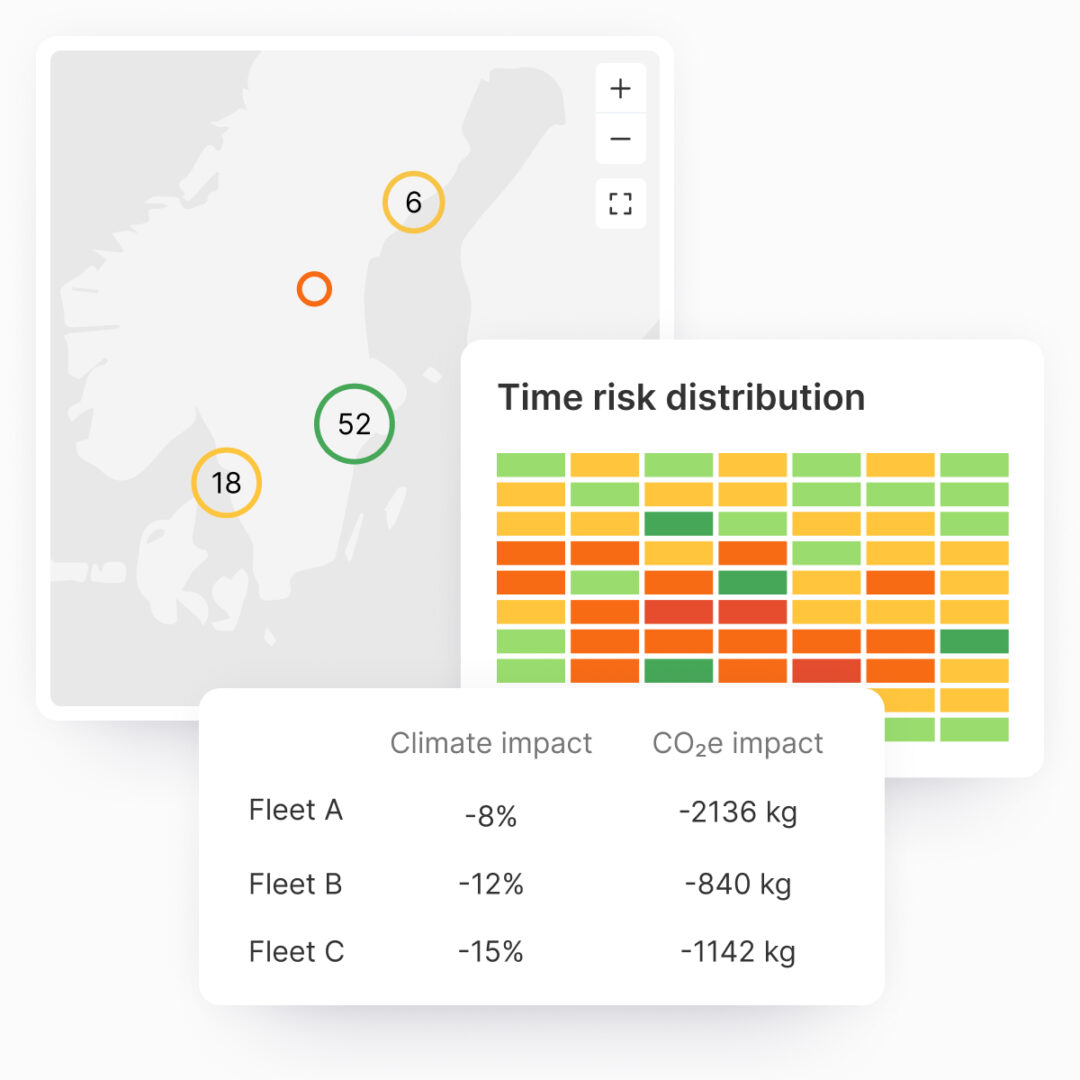Click the -12% climate impact value
Image resolution: width=1080 pixels, height=1080 pixels.
tap(491, 884)
